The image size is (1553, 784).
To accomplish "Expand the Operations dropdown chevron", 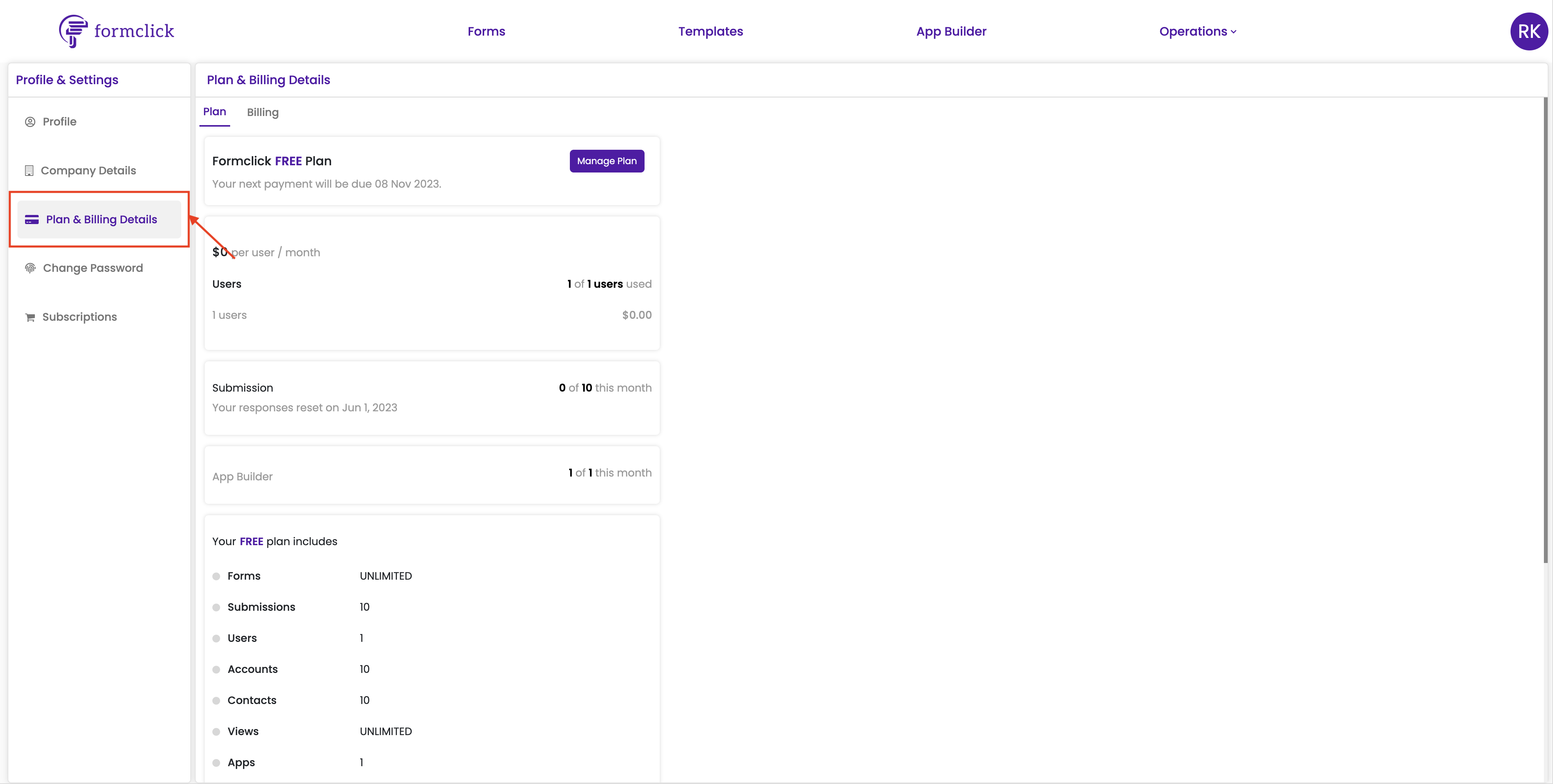I will [1233, 32].
